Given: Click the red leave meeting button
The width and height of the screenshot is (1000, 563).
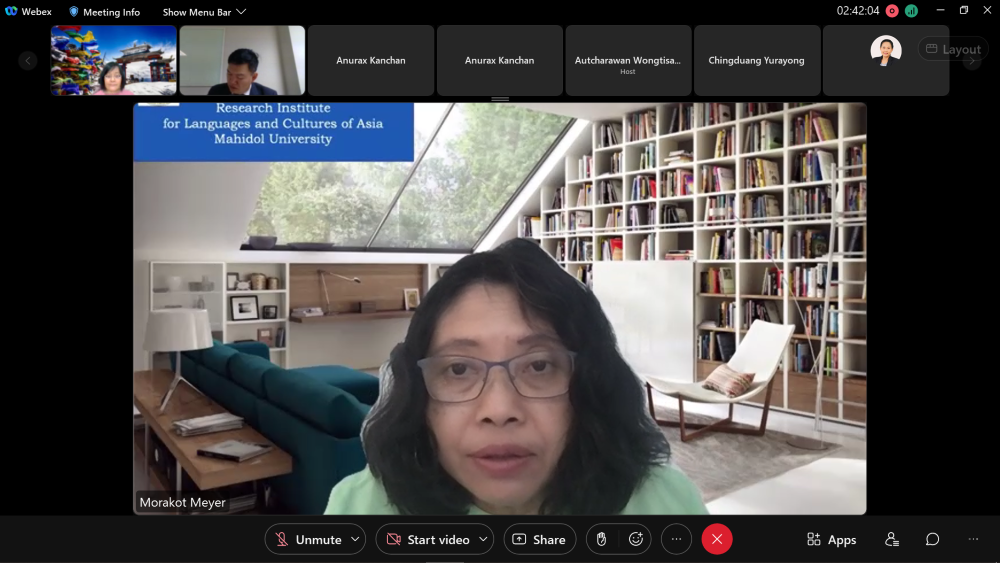Looking at the screenshot, I should [x=717, y=540].
